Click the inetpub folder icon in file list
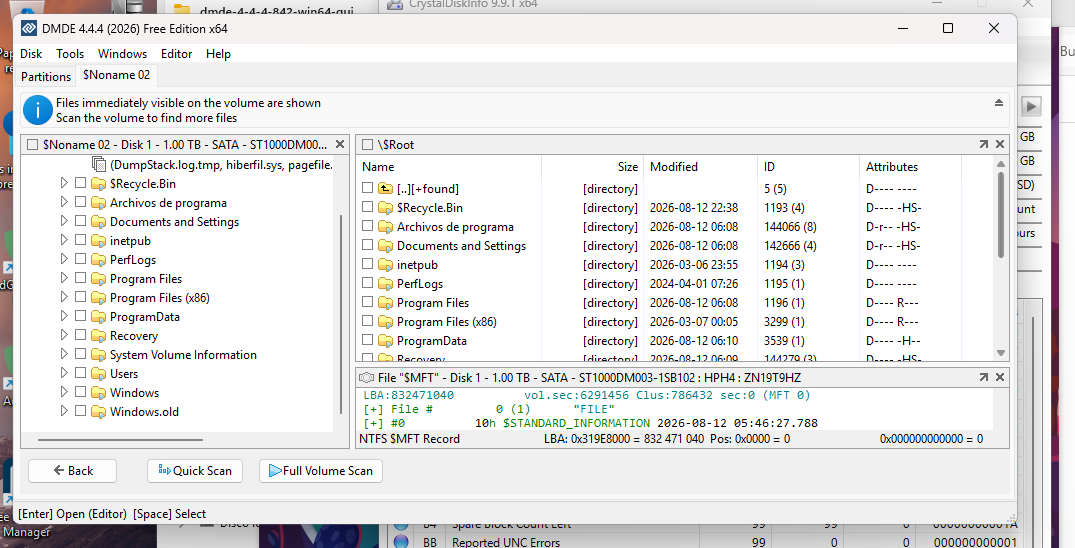Viewport: 1075px width, 548px height. pyautogui.click(x=385, y=265)
